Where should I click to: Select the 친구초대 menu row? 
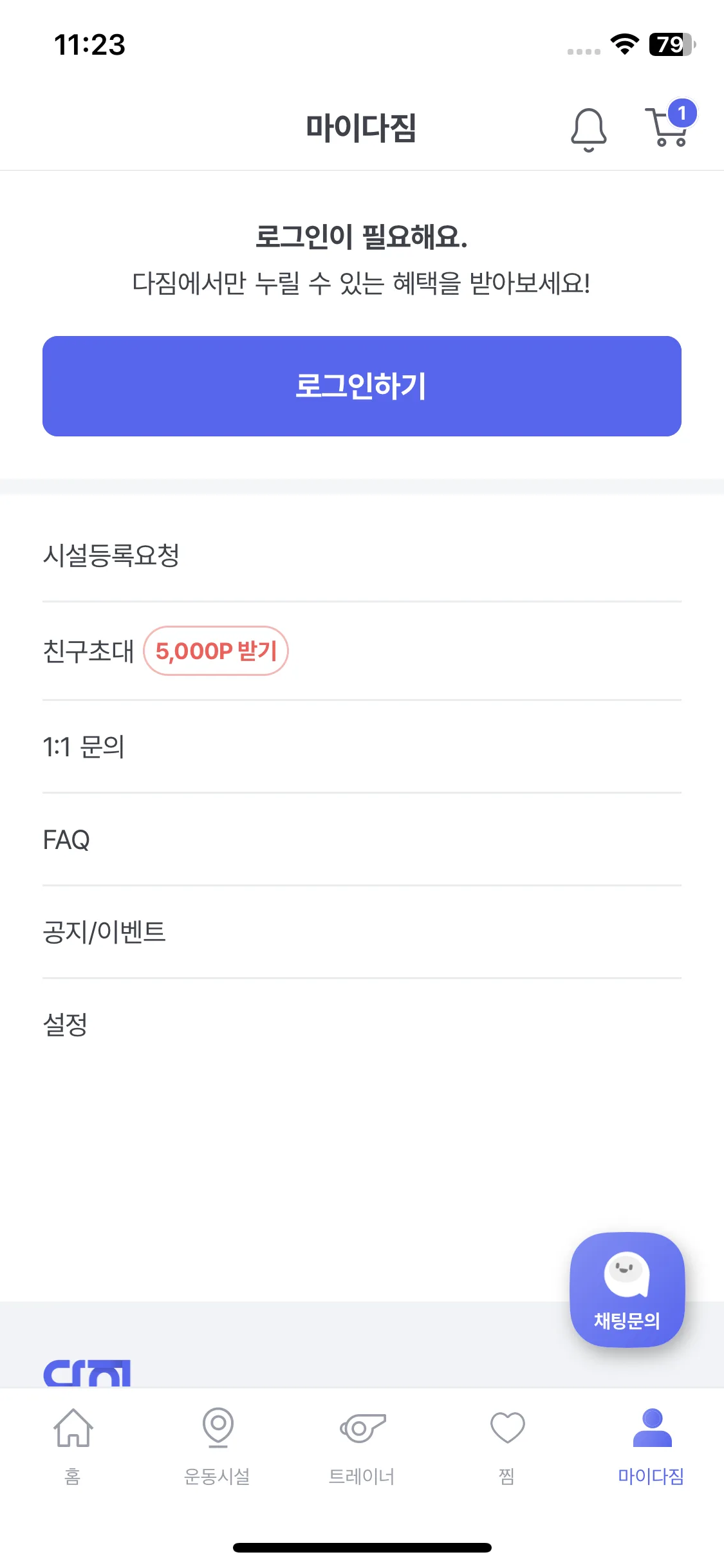point(88,651)
